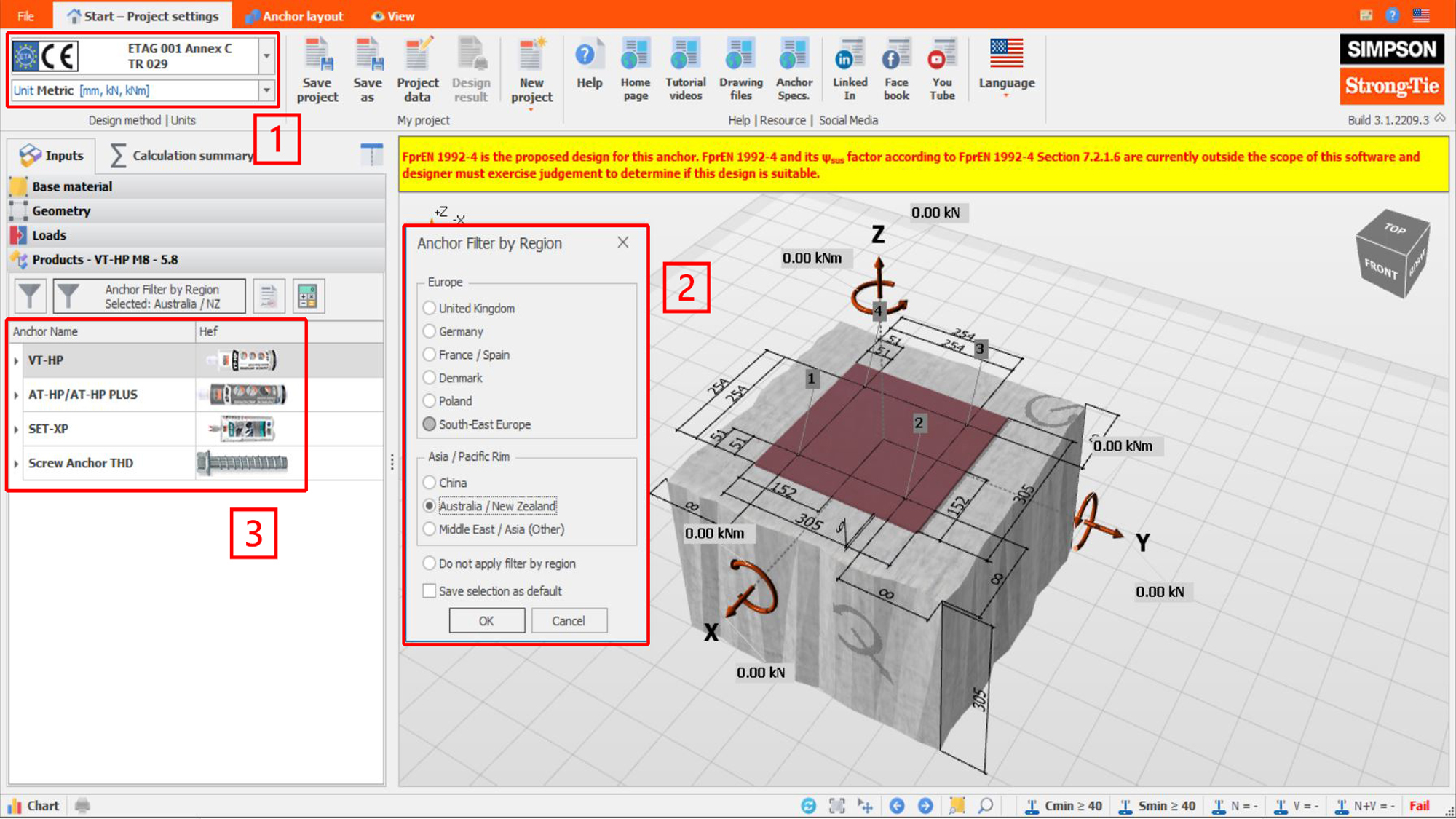This screenshot has height=819, width=1456.
Task: Open the New project dropdown
Action: pyautogui.click(x=531, y=109)
